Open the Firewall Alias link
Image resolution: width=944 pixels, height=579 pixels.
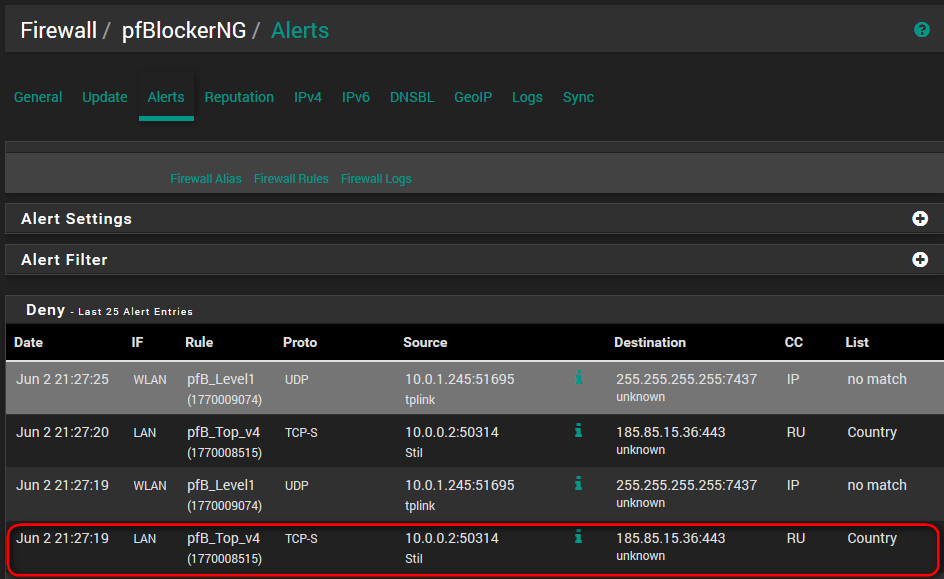click(206, 179)
